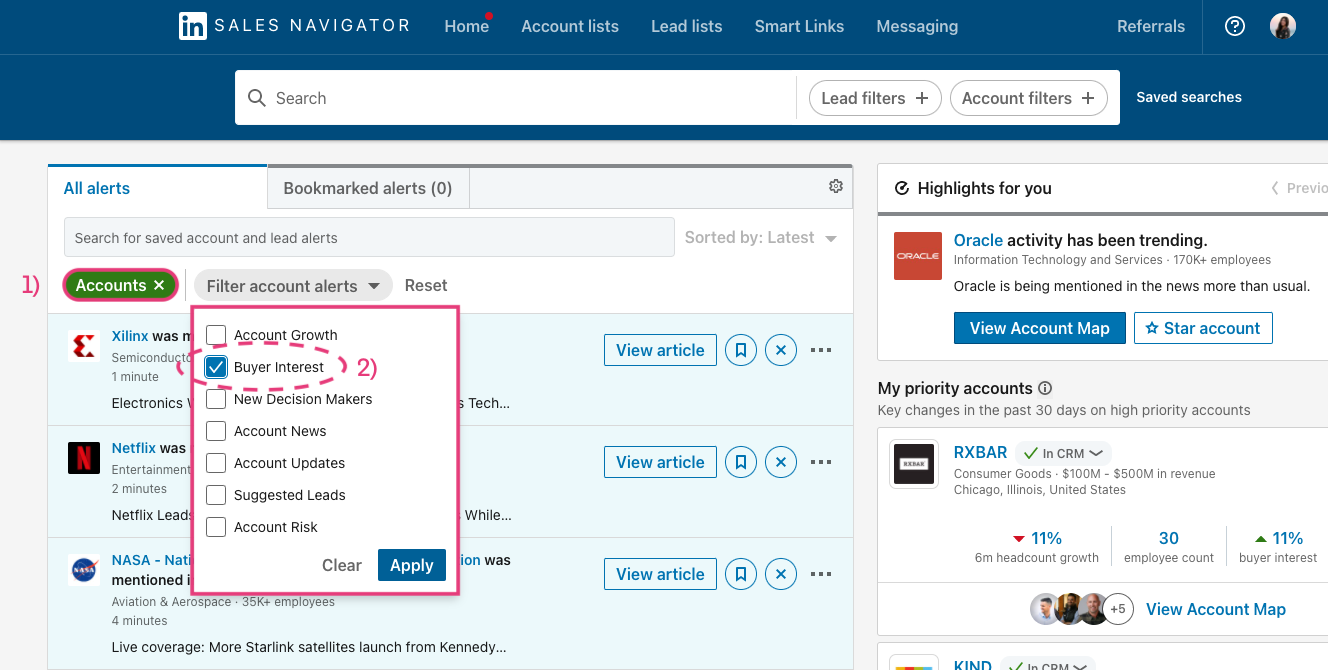Check the Account News checkbox

pos(216,431)
